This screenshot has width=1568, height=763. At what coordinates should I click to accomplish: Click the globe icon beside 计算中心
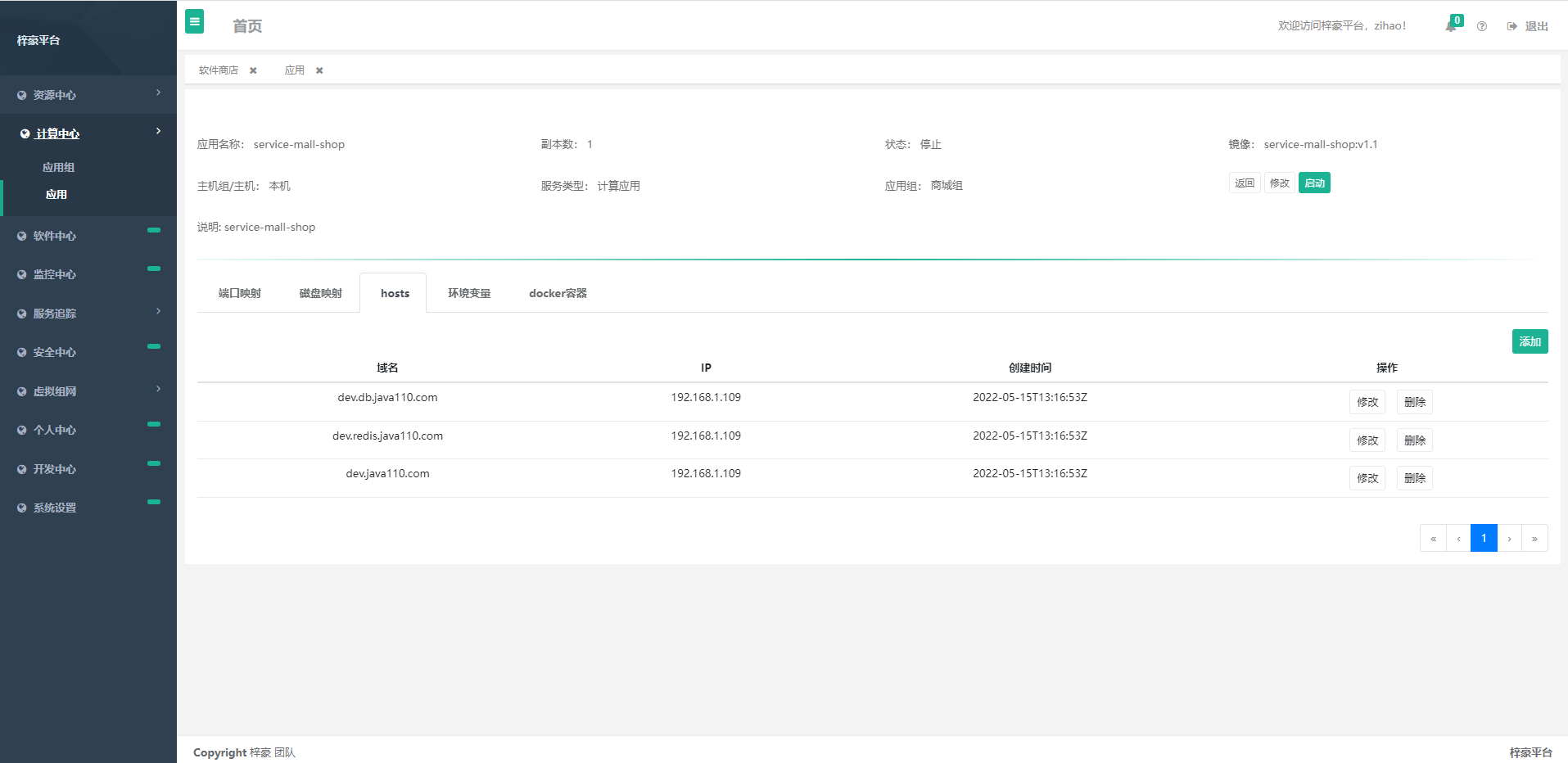pos(25,133)
